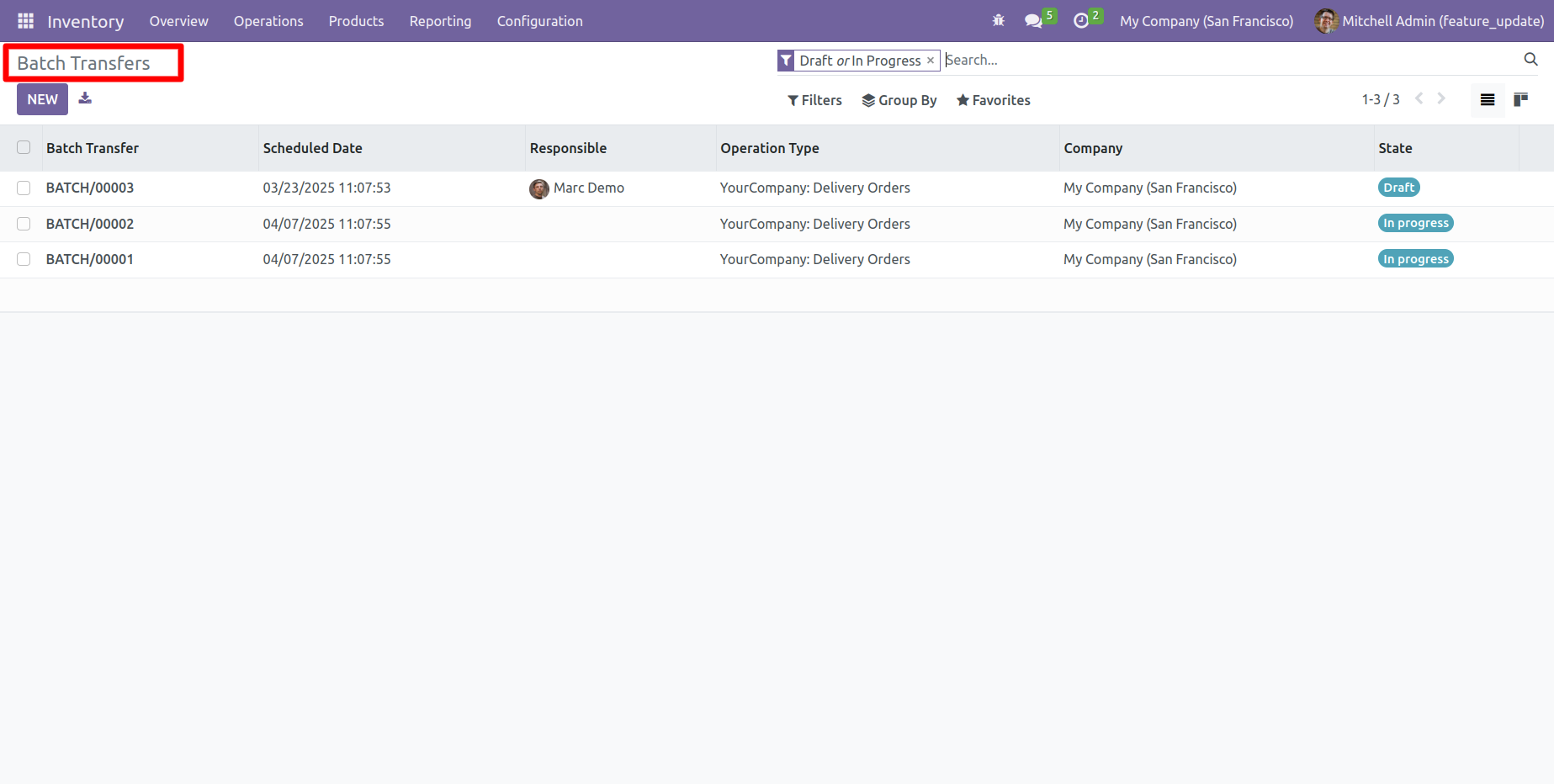
Task: Click BATCH/00003 Delivery Orders operation type
Action: coord(814,188)
